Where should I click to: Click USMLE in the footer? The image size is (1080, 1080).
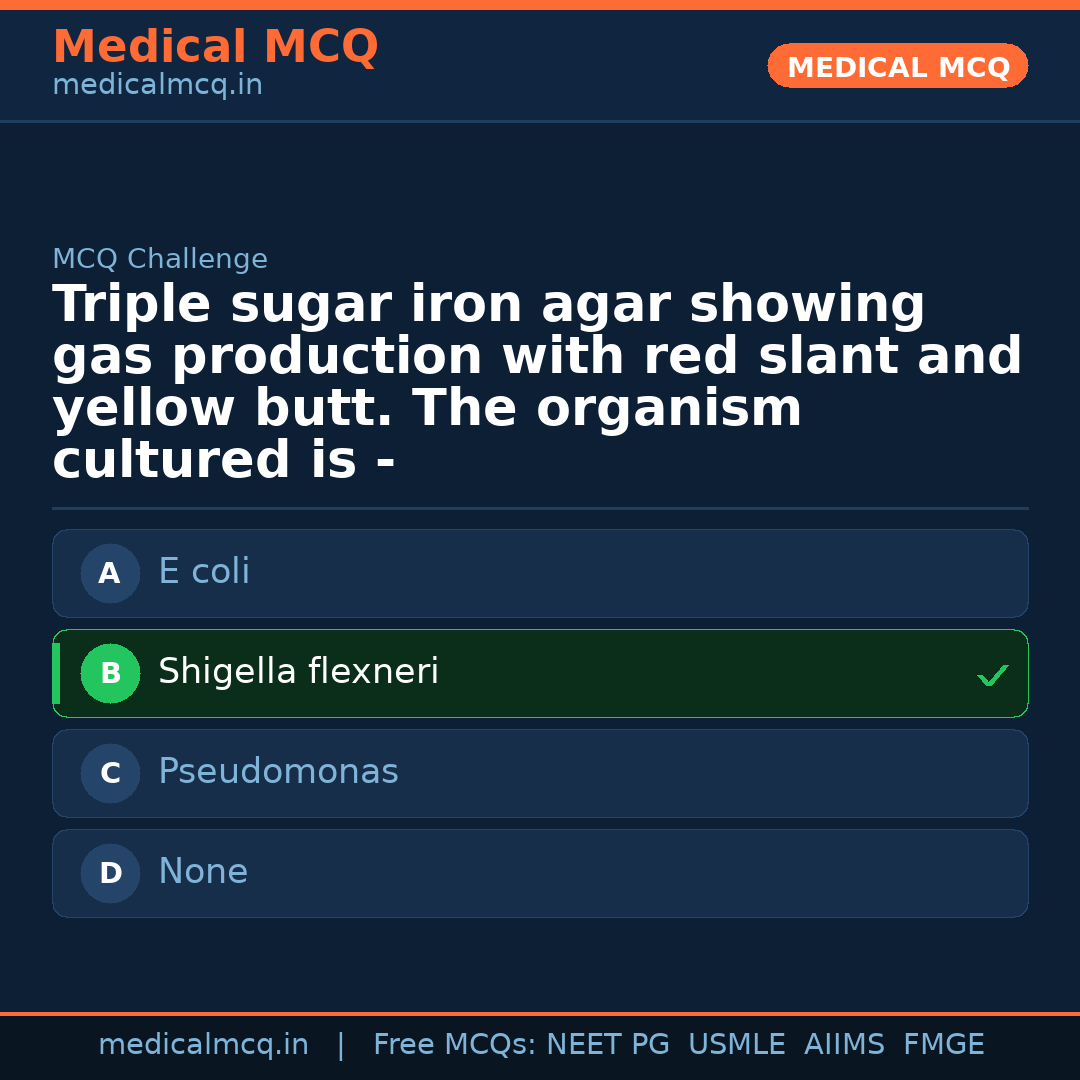(736, 1045)
